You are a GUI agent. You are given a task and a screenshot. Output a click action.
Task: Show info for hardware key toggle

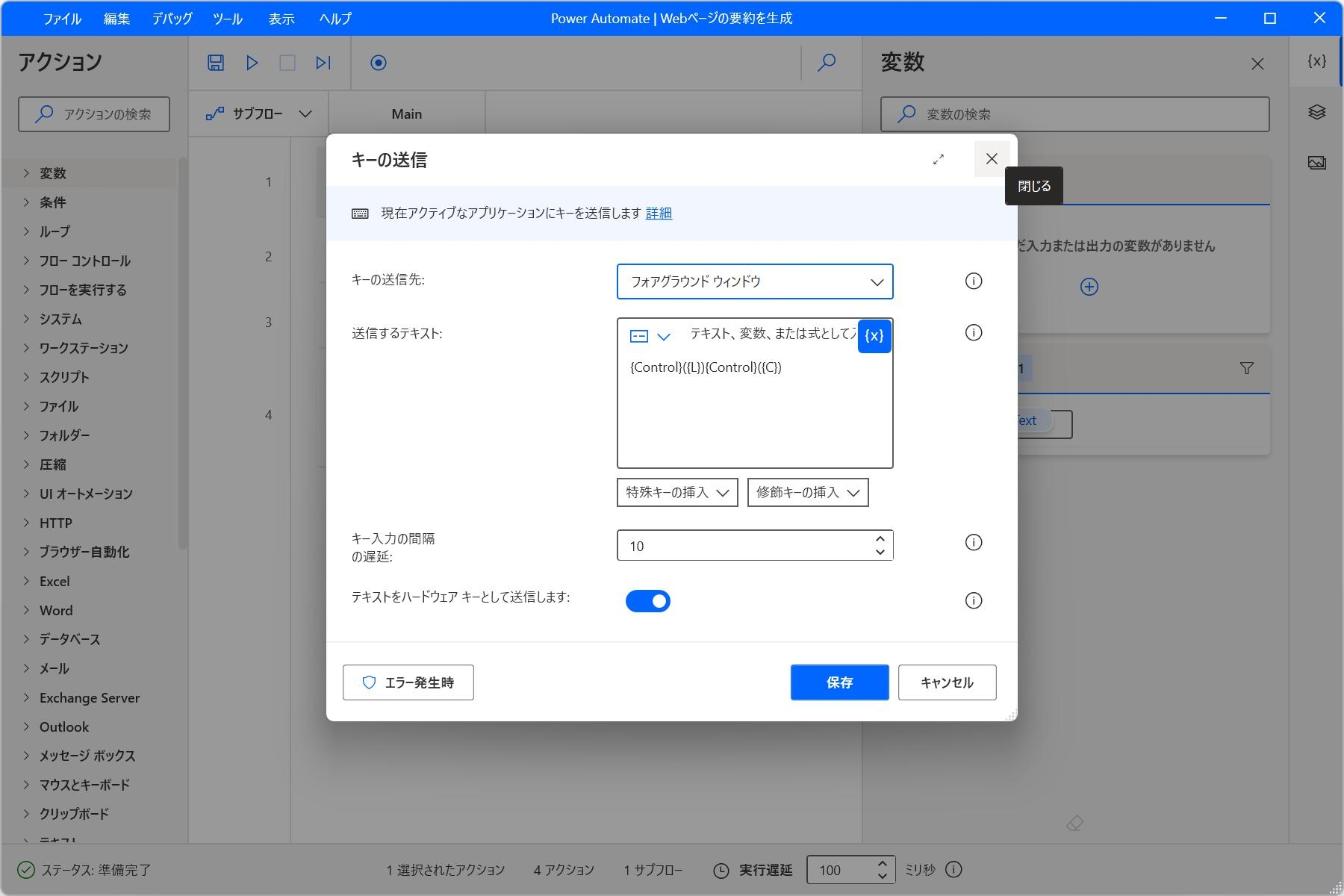tap(974, 600)
